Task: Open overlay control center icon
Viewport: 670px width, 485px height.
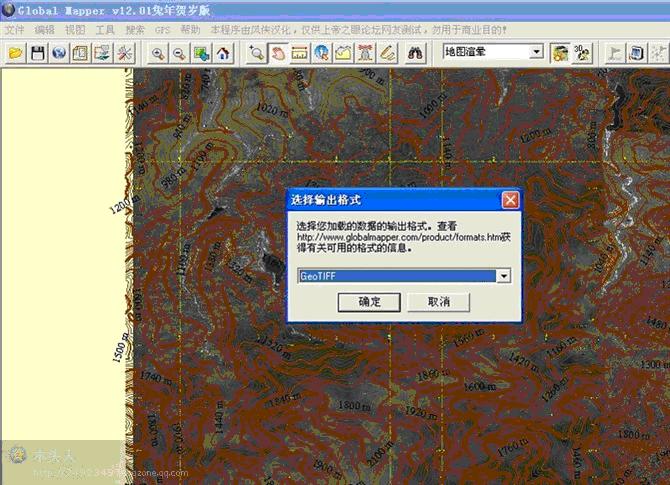Action: tap(80, 53)
